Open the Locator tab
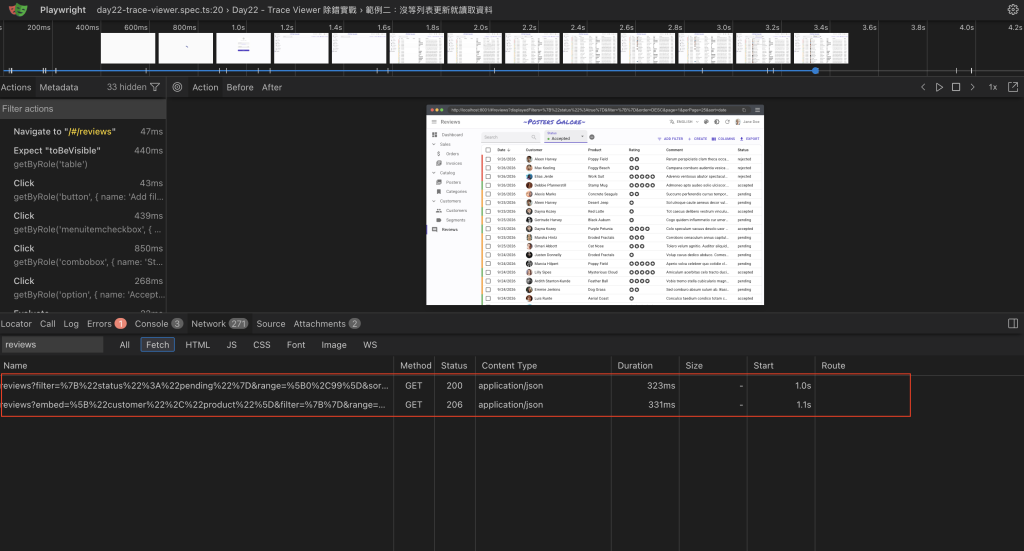This screenshot has width=1024, height=551. pyautogui.click(x=16, y=323)
